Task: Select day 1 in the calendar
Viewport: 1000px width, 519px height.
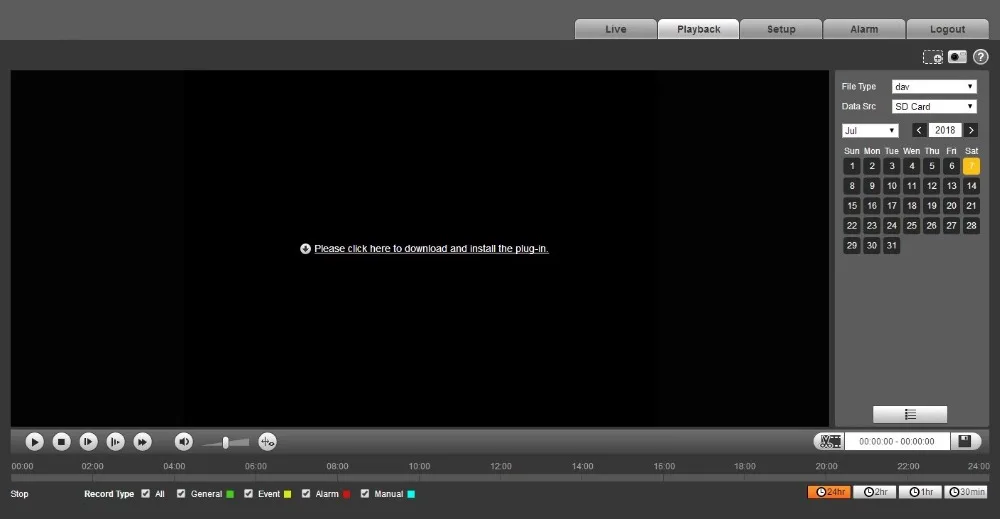Action: pos(852,166)
